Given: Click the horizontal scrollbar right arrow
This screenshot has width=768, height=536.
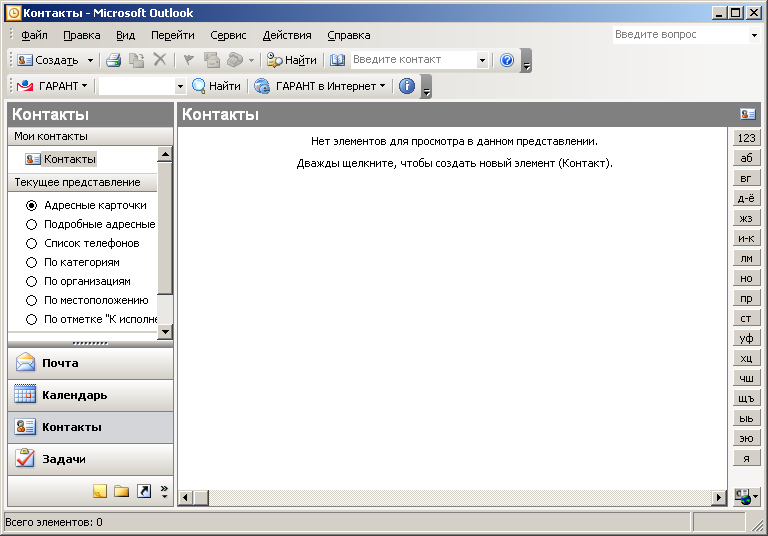Looking at the screenshot, I should (718, 498).
